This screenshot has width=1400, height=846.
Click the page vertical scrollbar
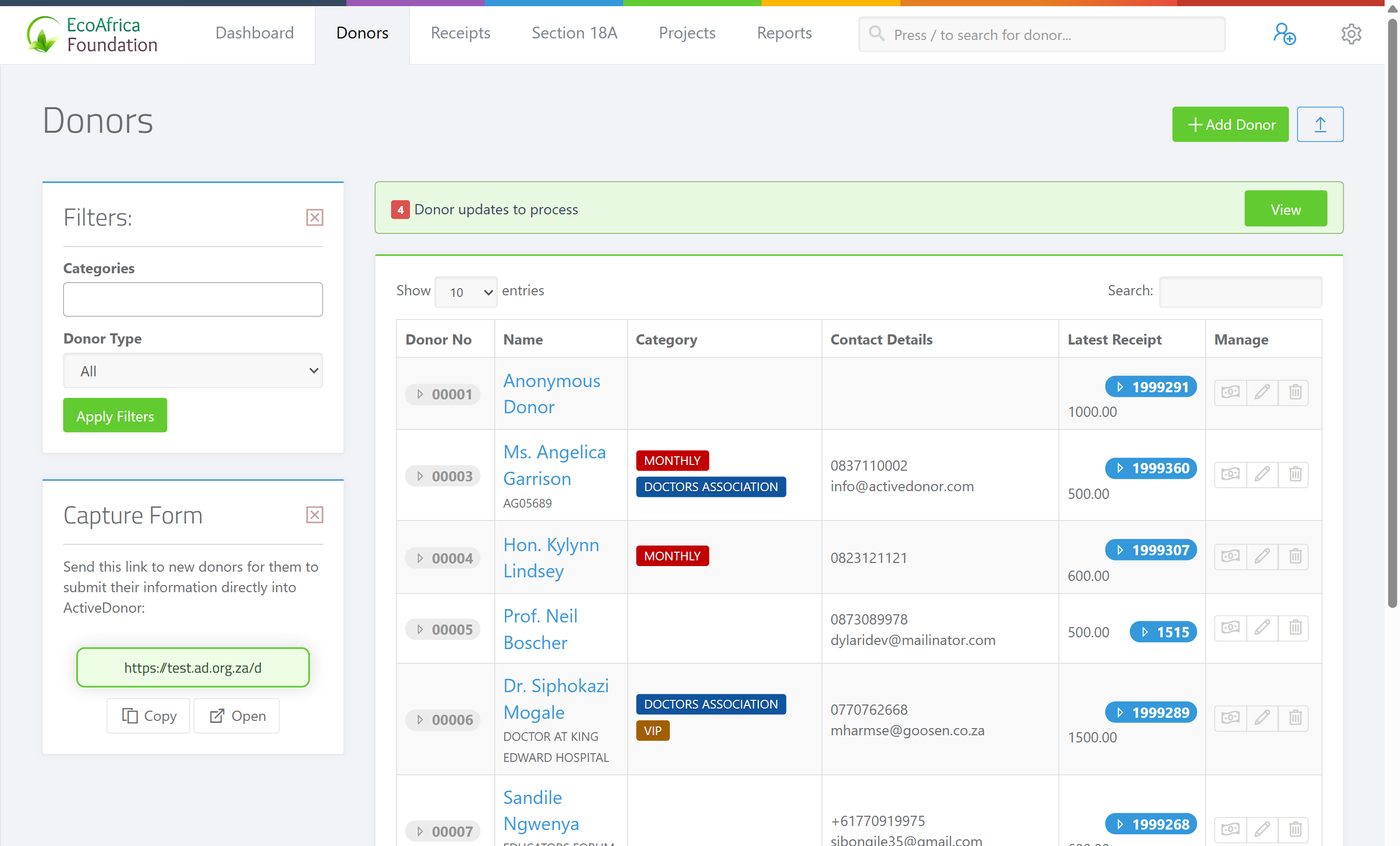[x=1392, y=313]
